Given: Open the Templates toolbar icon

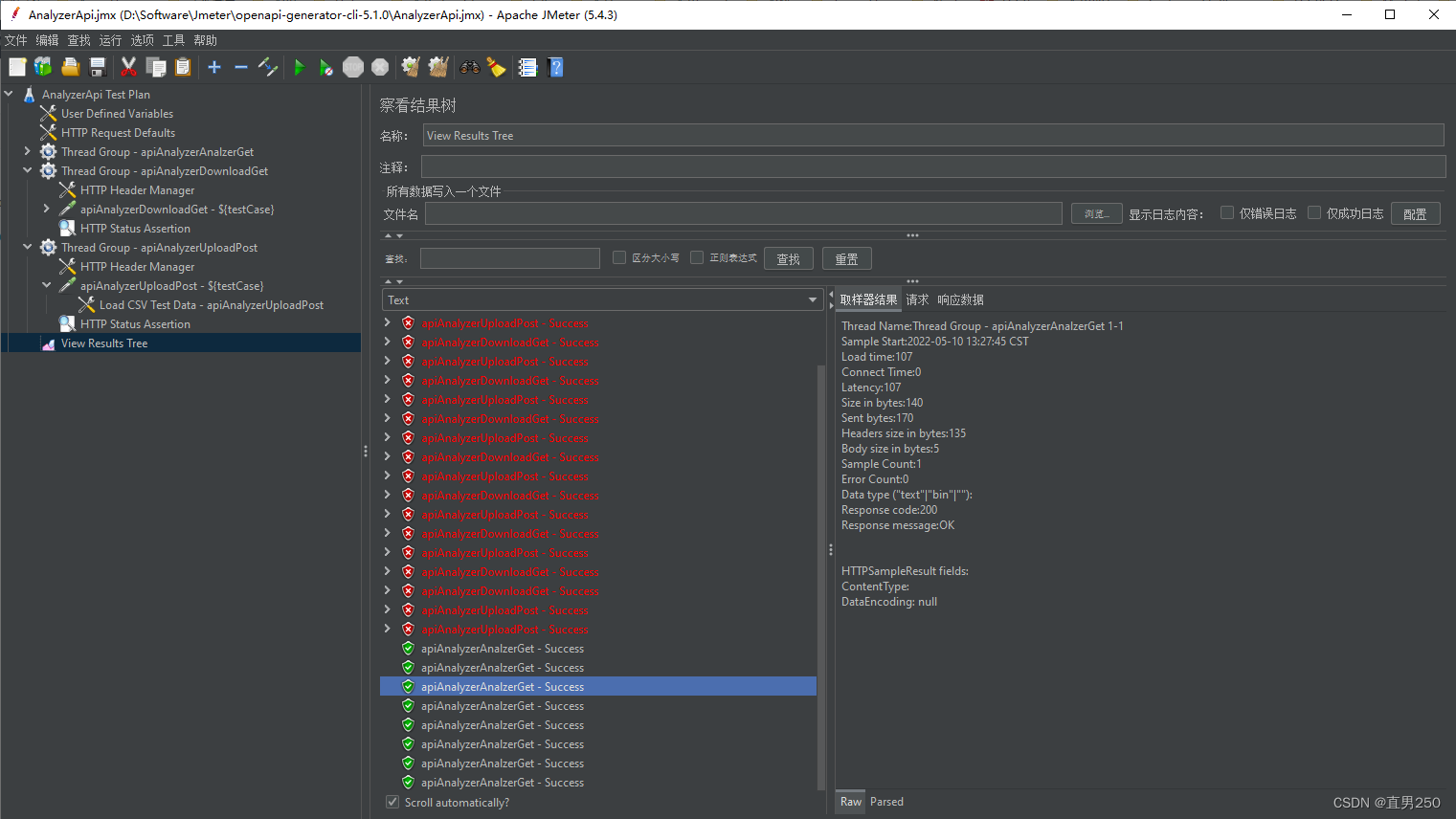Looking at the screenshot, I should [43, 67].
